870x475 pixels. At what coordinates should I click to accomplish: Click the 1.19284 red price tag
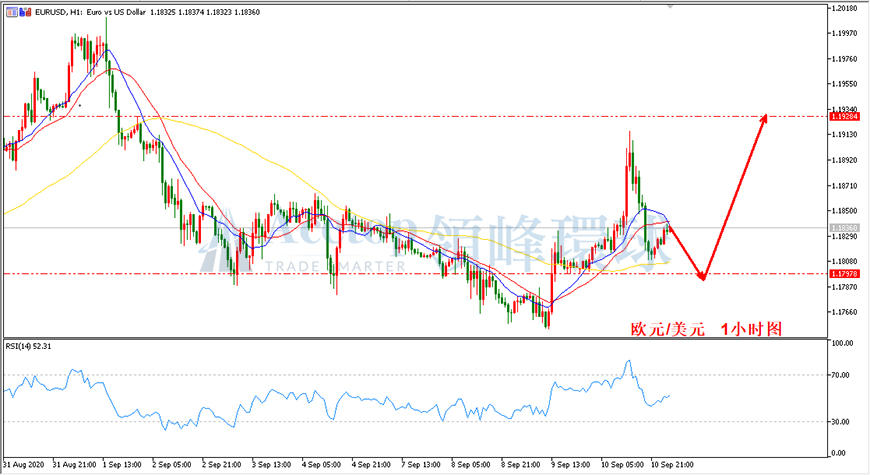(844, 117)
